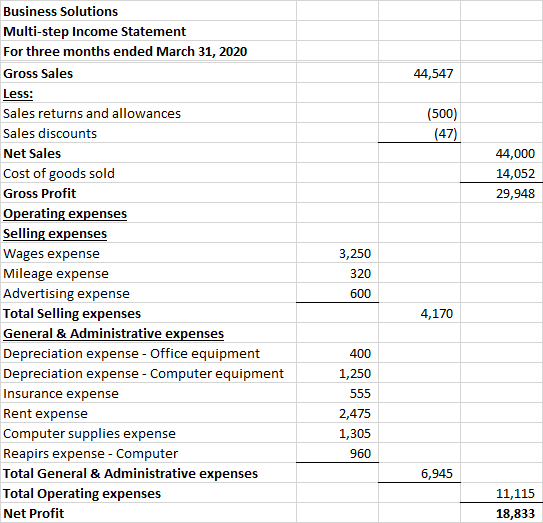Select the 'Mileage expense' label
Viewport: 543px width, 523px height.
(x=56, y=274)
